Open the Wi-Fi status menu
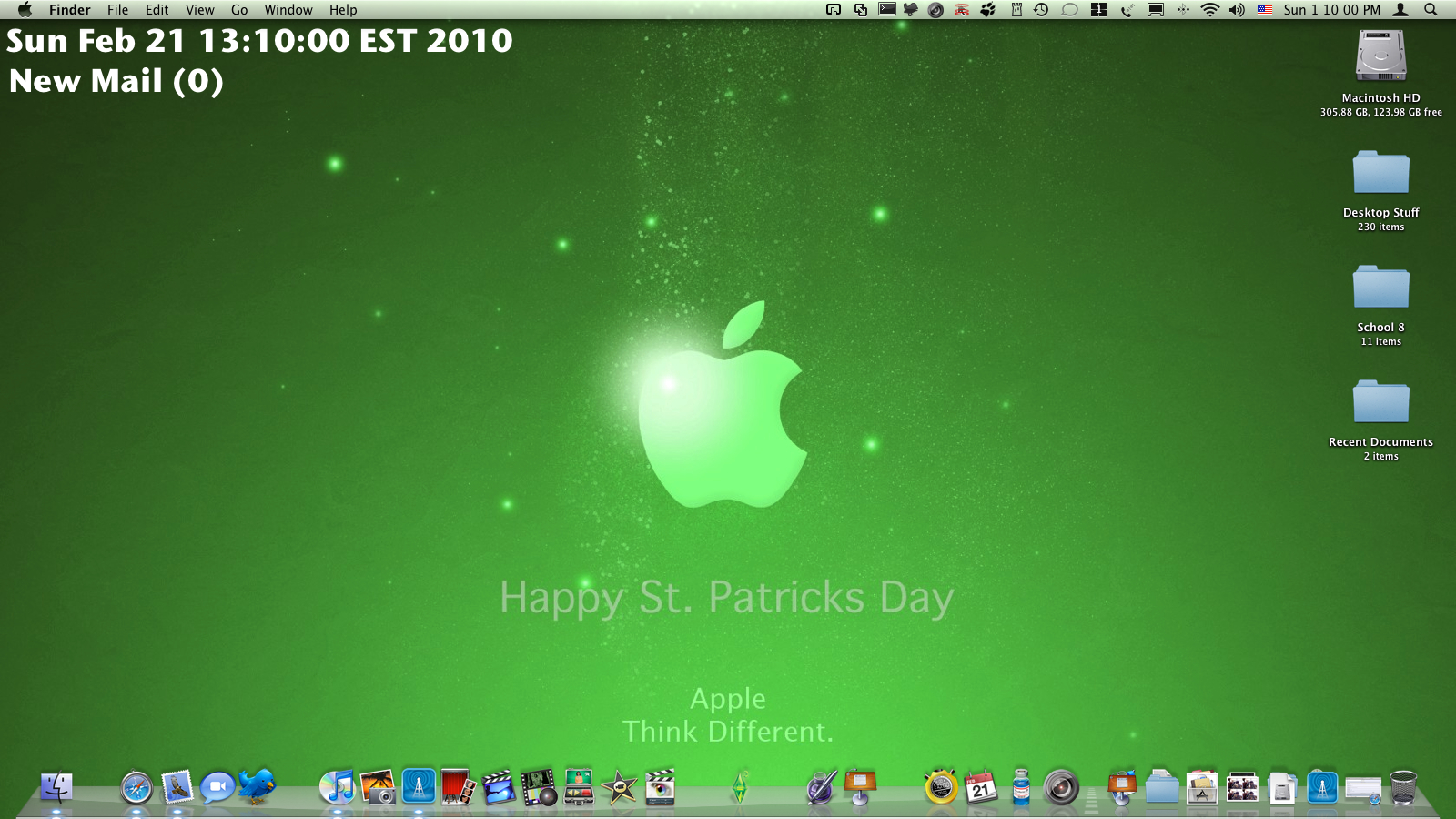The image size is (1456, 819). 1209,9
